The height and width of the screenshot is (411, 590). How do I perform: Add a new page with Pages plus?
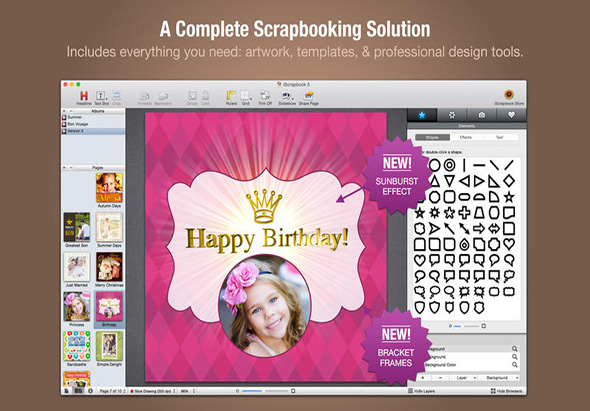pos(64,168)
